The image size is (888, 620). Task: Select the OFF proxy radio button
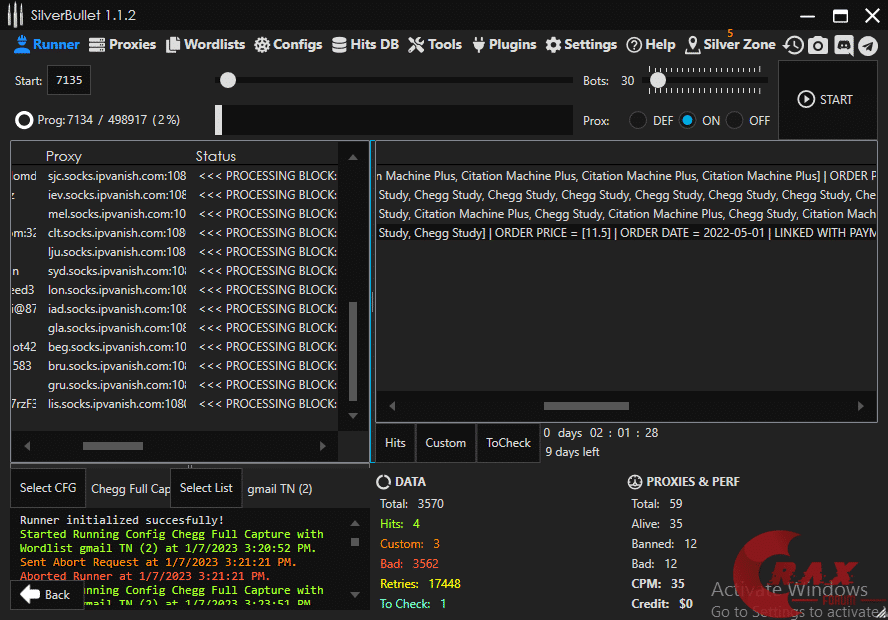point(735,120)
